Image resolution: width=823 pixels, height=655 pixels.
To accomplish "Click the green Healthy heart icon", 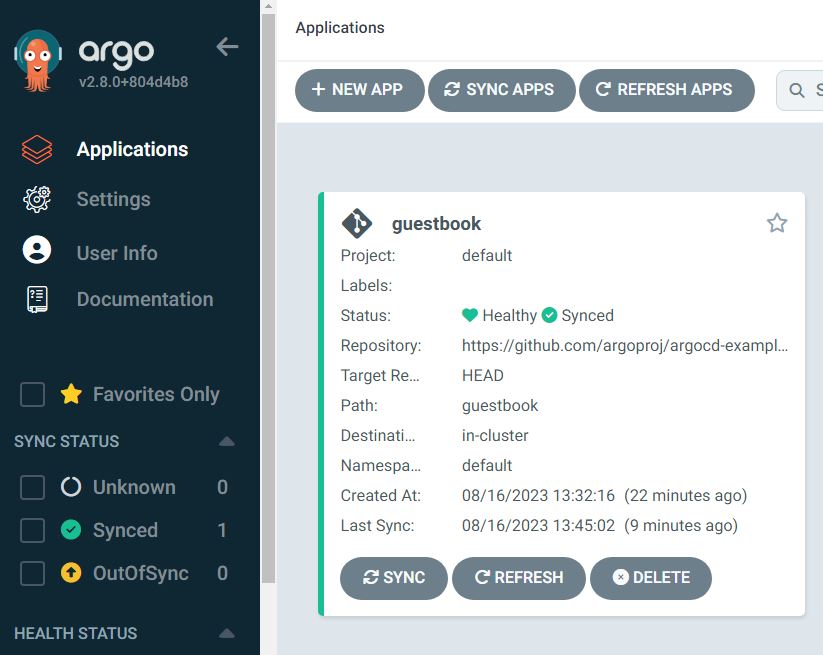I will click(x=470, y=315).
